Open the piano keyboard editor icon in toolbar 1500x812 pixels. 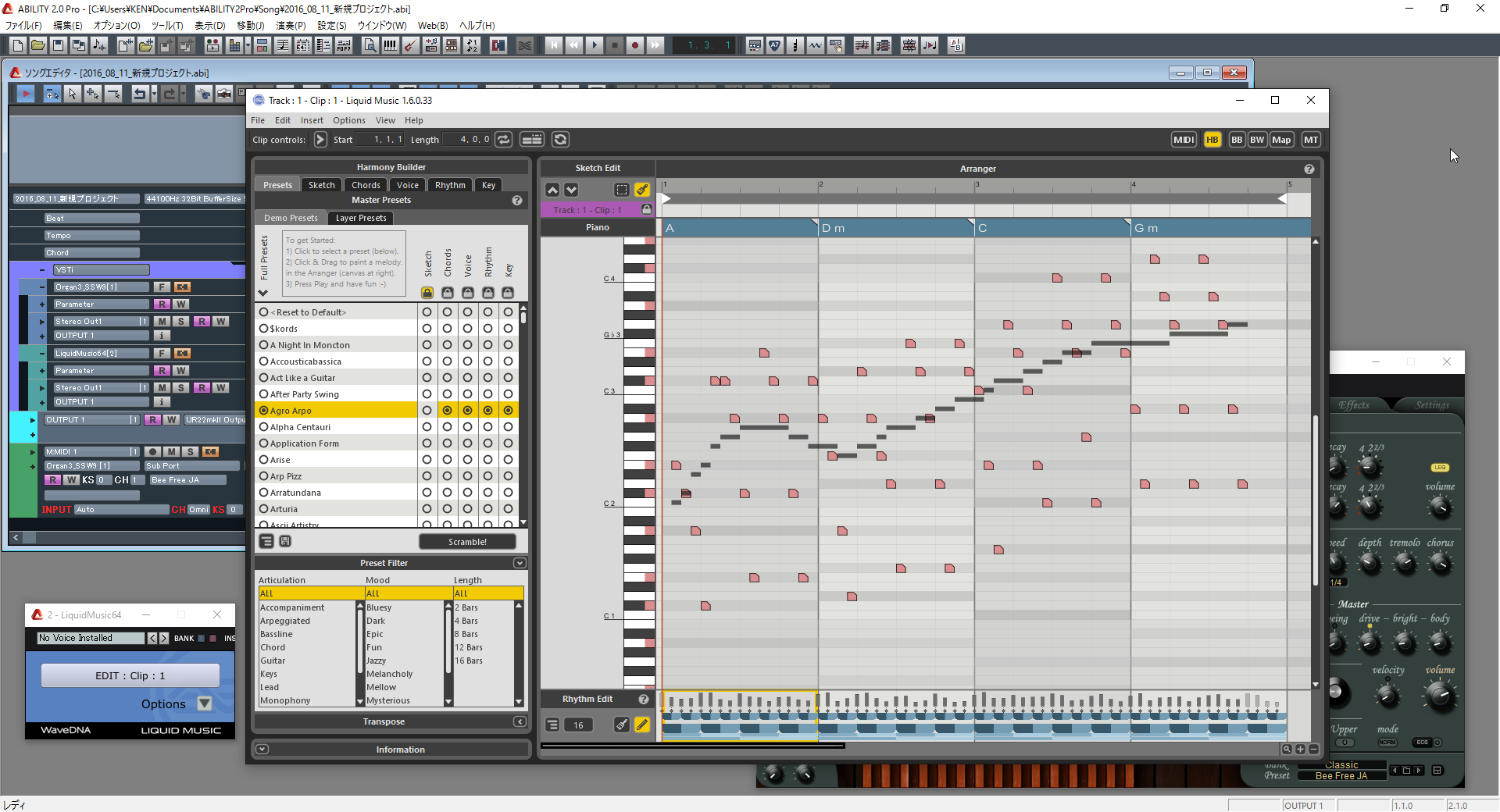click(x=390, y=45)
